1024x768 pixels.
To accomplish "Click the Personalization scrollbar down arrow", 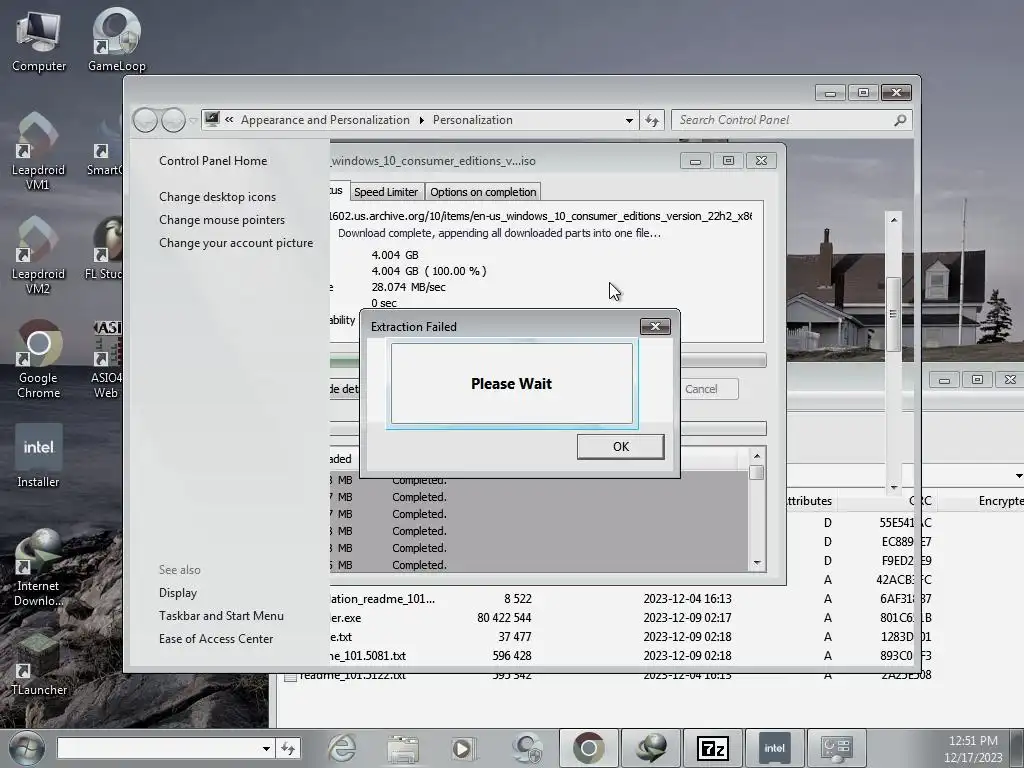I will pyautogui.click(x=893, y=487).
